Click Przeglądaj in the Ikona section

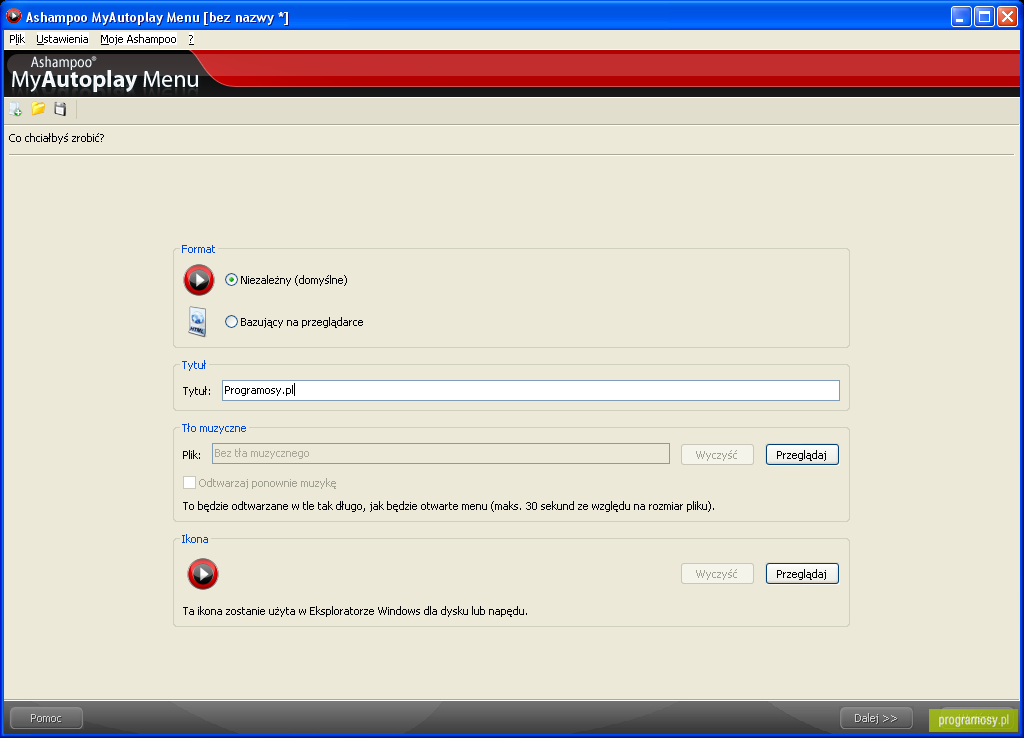[802, 573]
